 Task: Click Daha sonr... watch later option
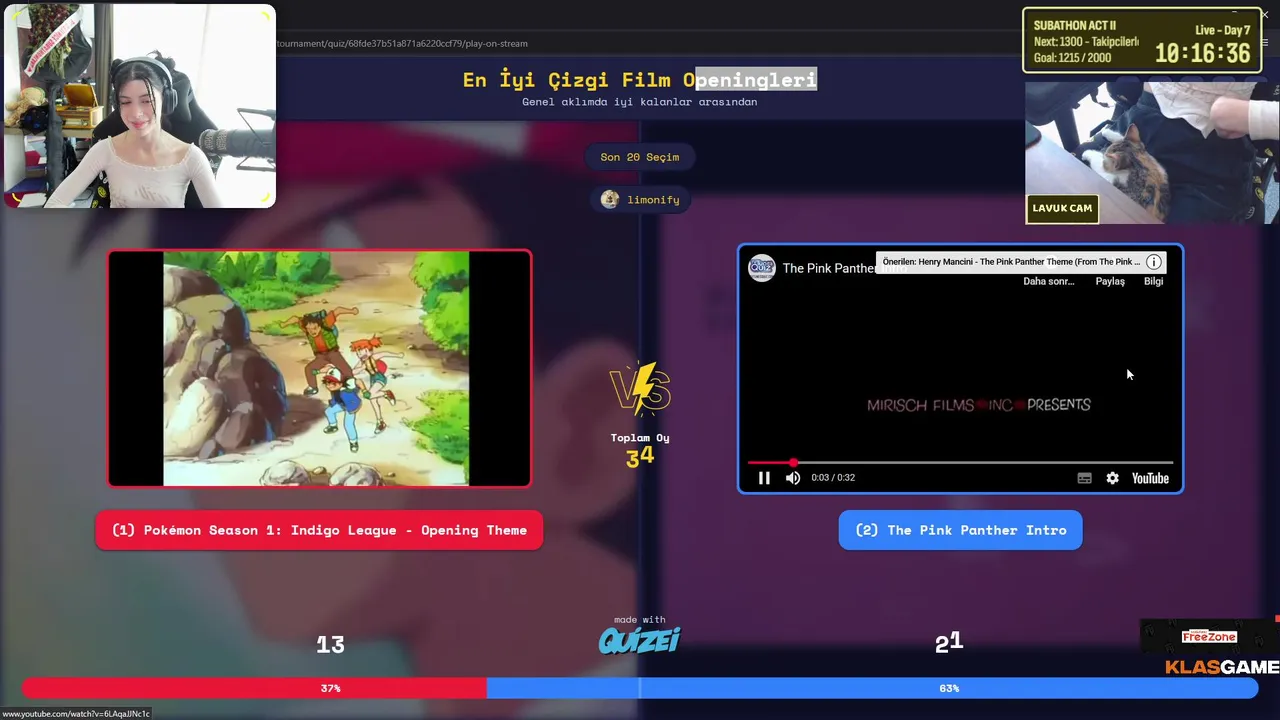point(1048,281)
